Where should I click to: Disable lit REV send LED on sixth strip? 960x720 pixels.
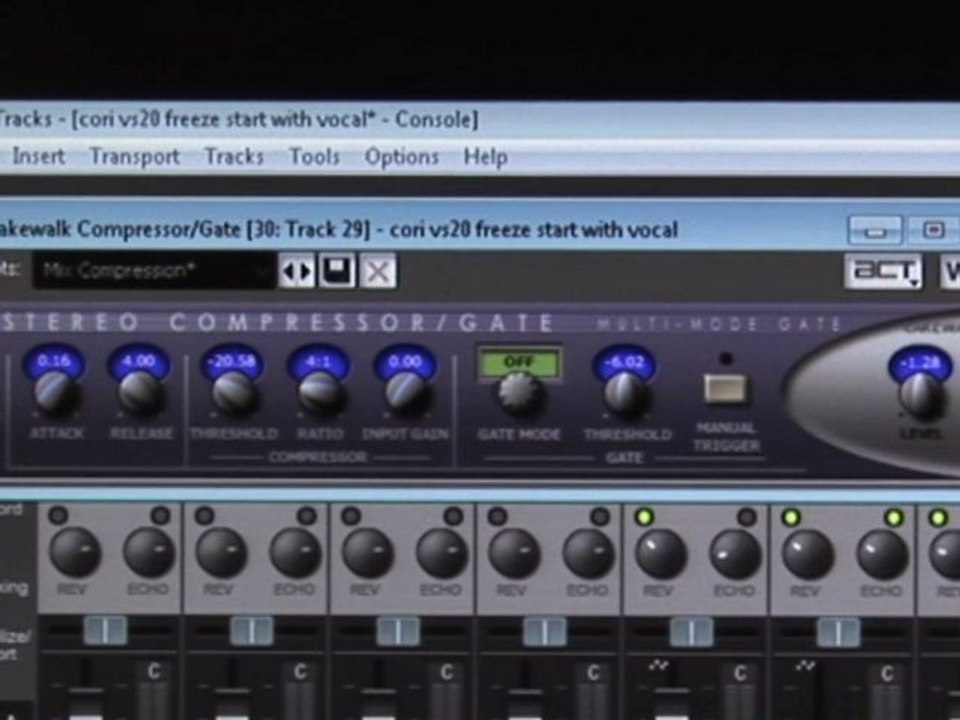[x=790, y=518]
